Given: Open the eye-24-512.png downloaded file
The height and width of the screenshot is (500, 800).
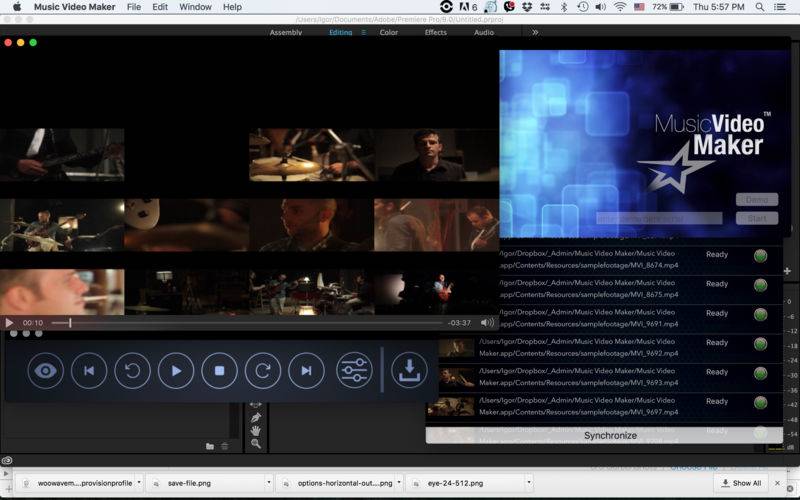Looking at the screenshot, I should pyautogui.click(x=455, y=483).
